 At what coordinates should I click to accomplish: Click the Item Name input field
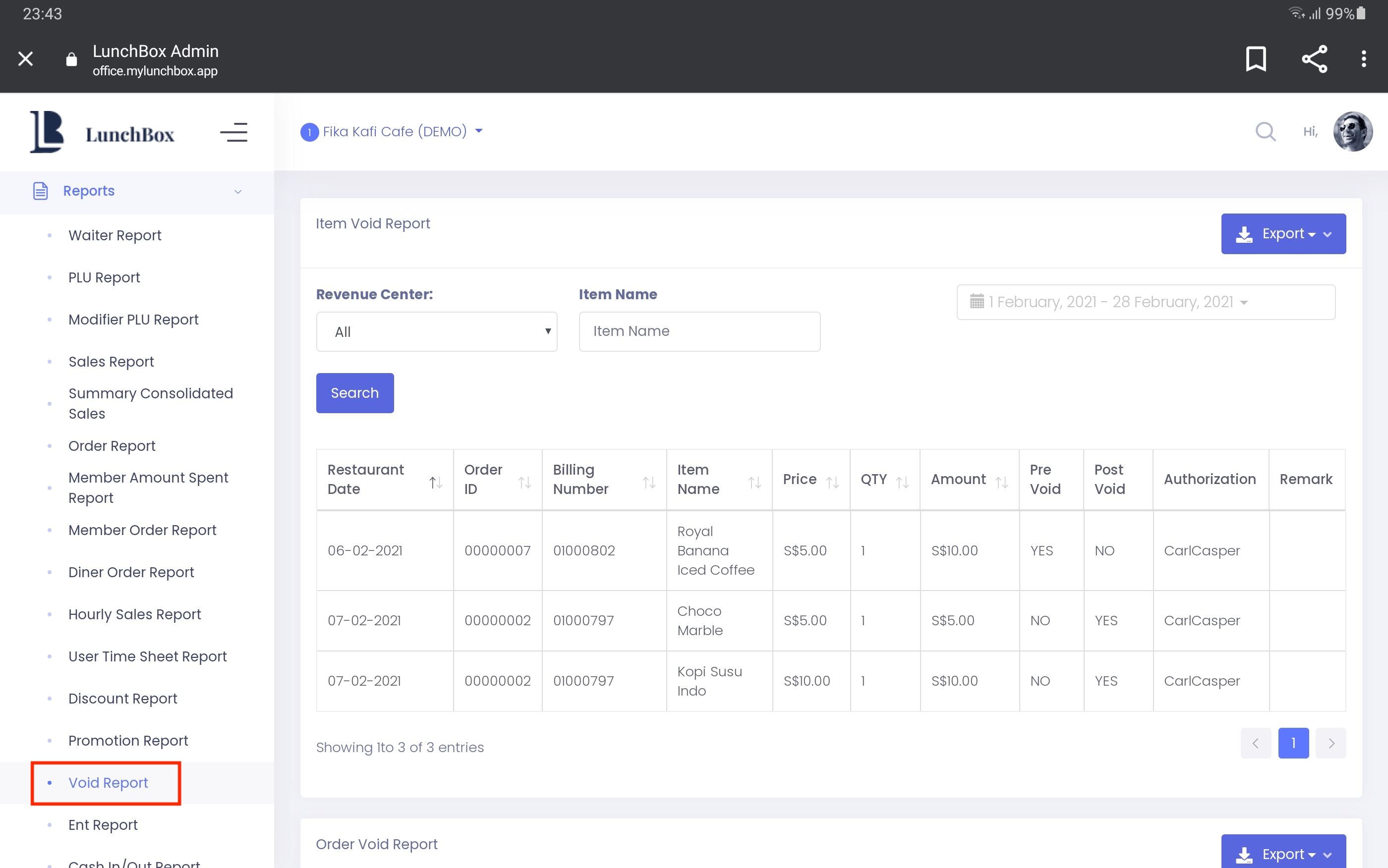point(699,331)
